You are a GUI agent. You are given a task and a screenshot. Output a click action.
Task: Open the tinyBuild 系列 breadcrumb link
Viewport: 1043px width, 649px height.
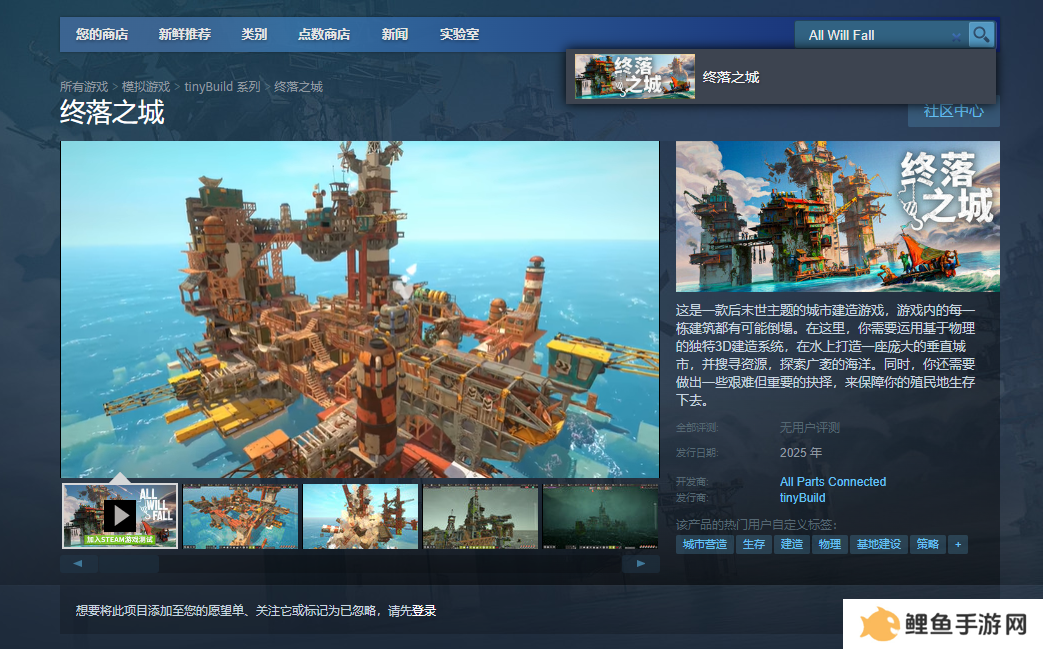[222, 86]
